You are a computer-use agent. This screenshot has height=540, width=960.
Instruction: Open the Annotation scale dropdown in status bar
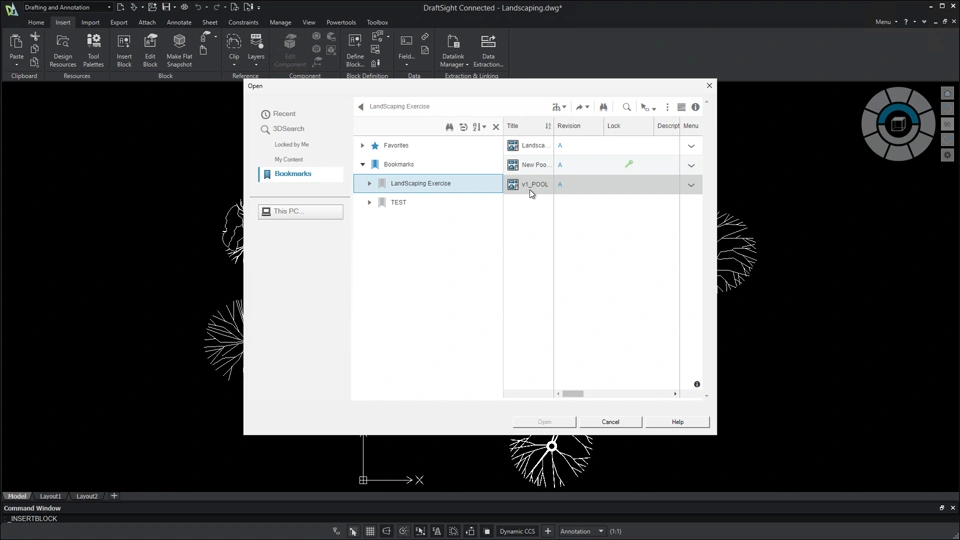tap(582, 531)
